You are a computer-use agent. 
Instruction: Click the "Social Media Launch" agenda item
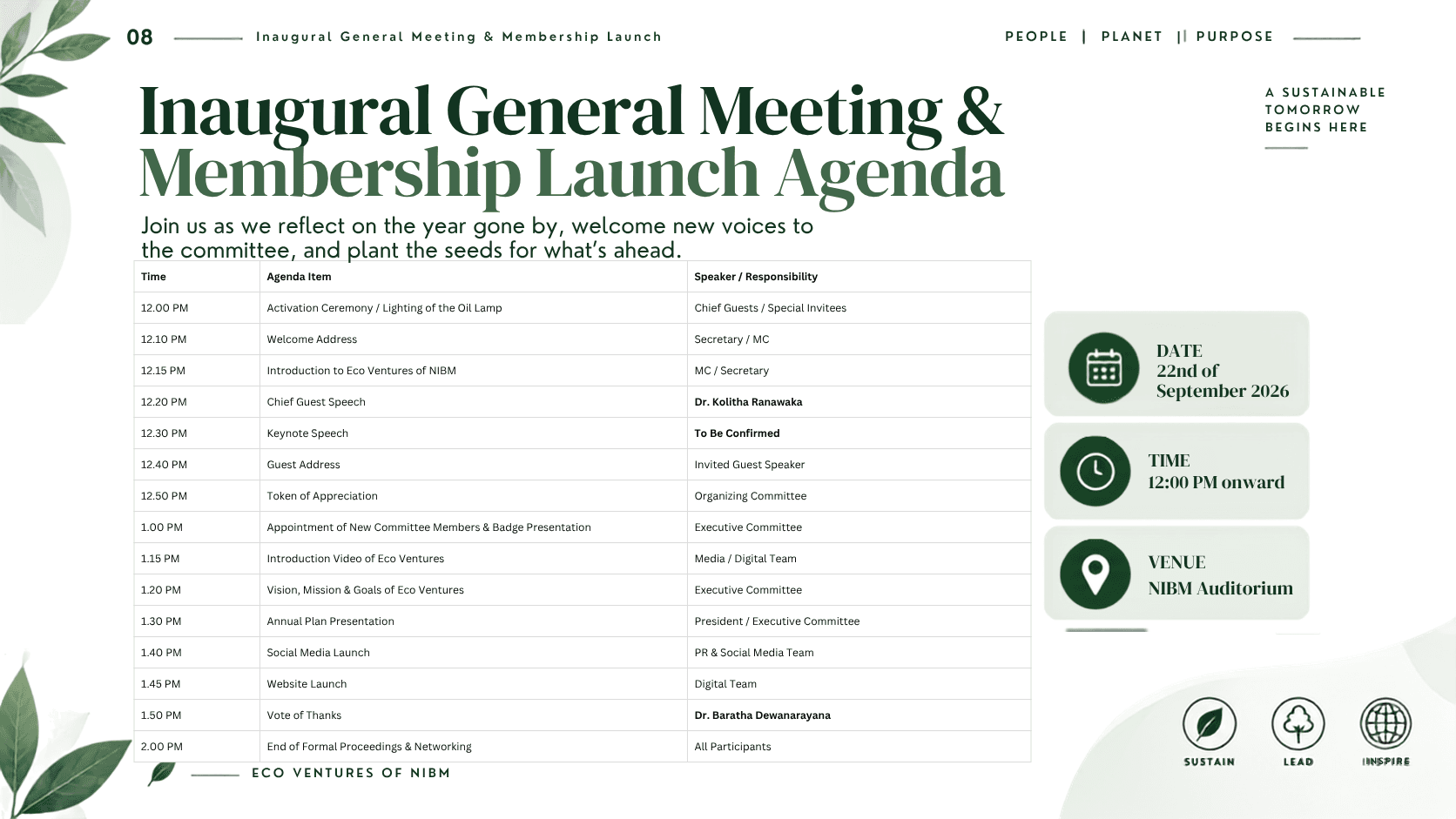pos(318,653)
